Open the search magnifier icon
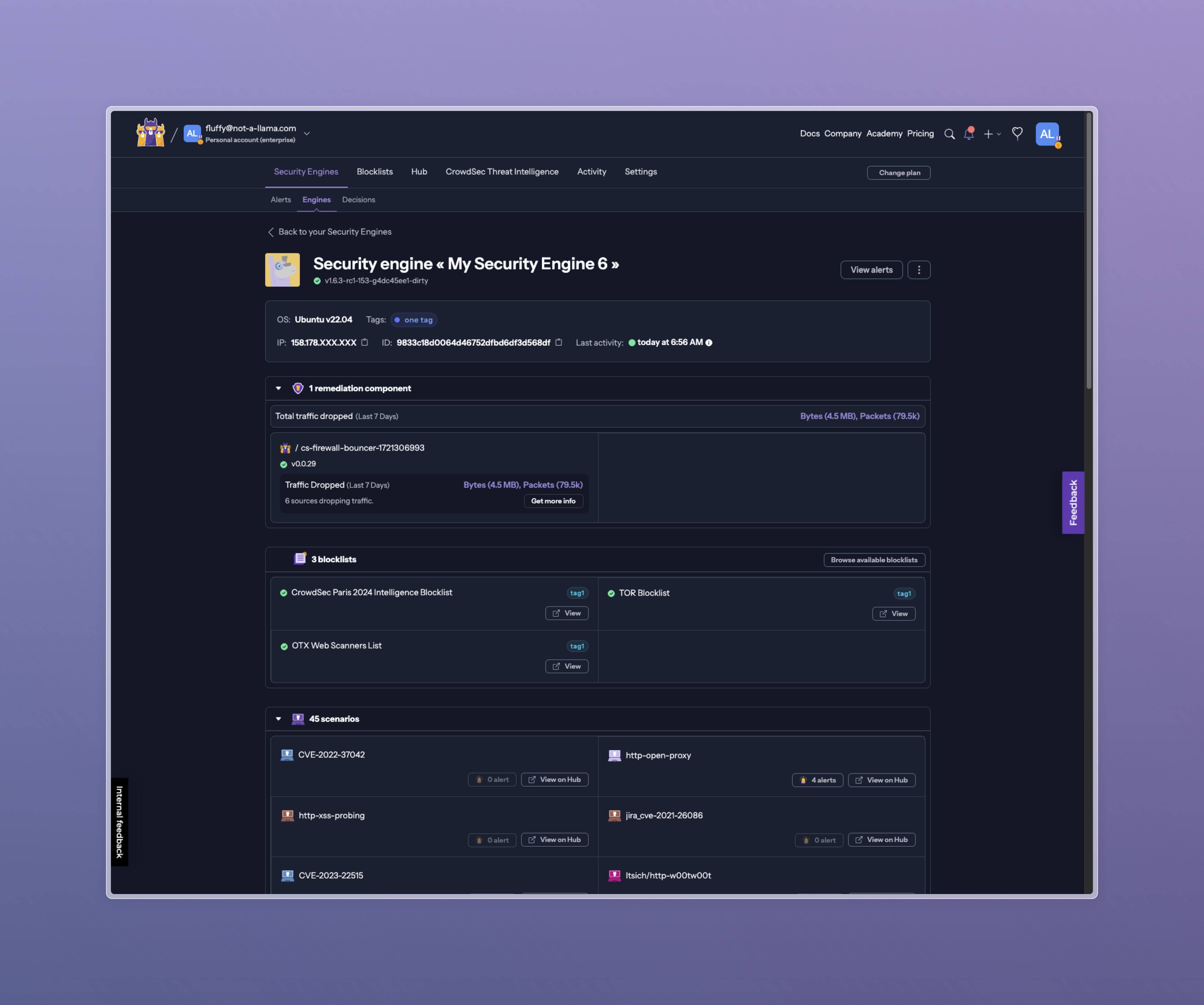 pos(950,134)
